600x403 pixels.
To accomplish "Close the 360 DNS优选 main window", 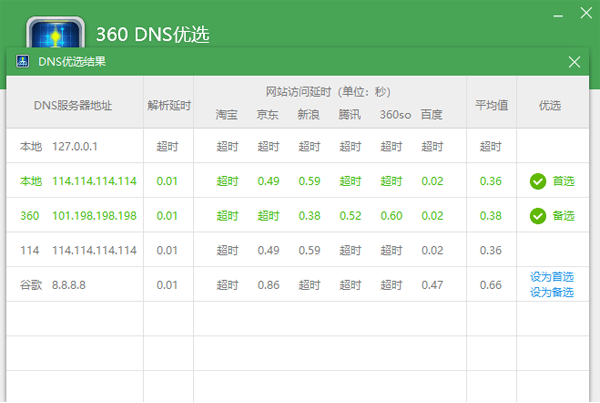I will (586, 13).
